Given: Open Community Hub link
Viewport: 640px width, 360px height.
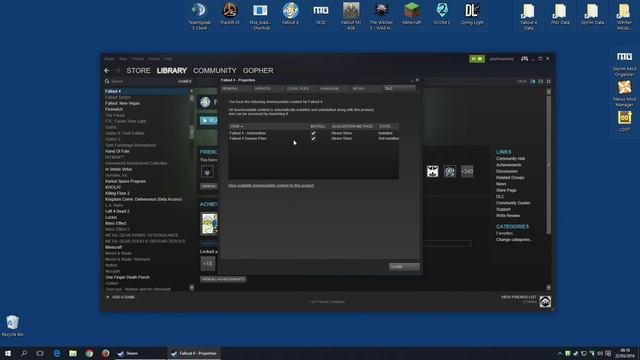Looking at the screenshot, I should tap(510, 159).
